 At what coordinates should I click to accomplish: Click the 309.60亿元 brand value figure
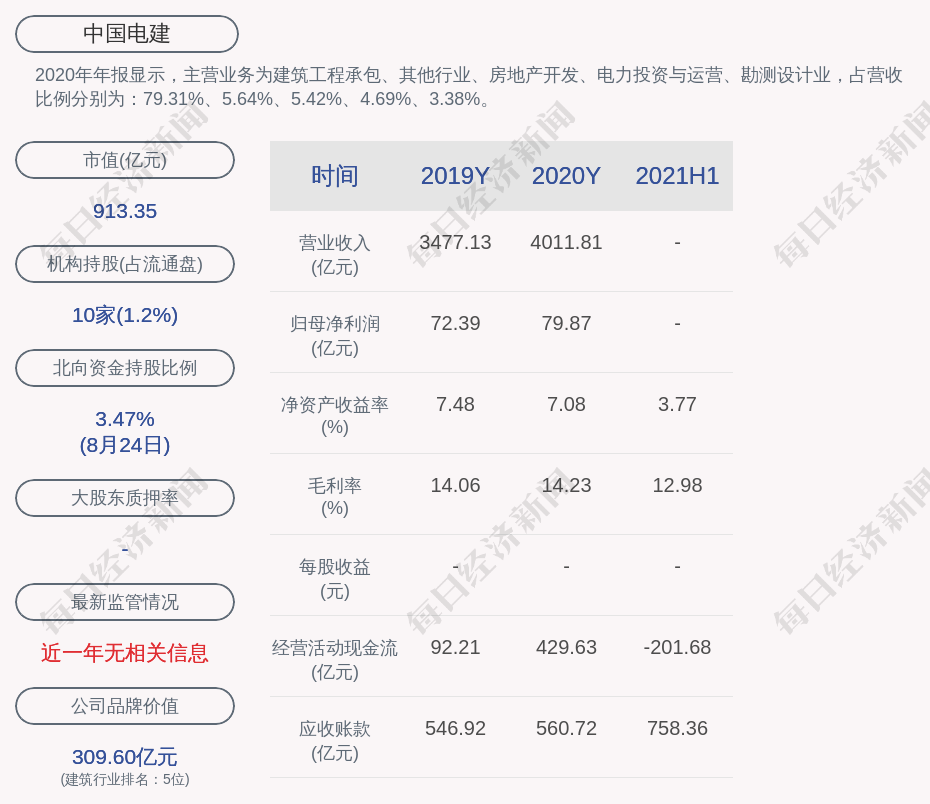tap(125, 757)
